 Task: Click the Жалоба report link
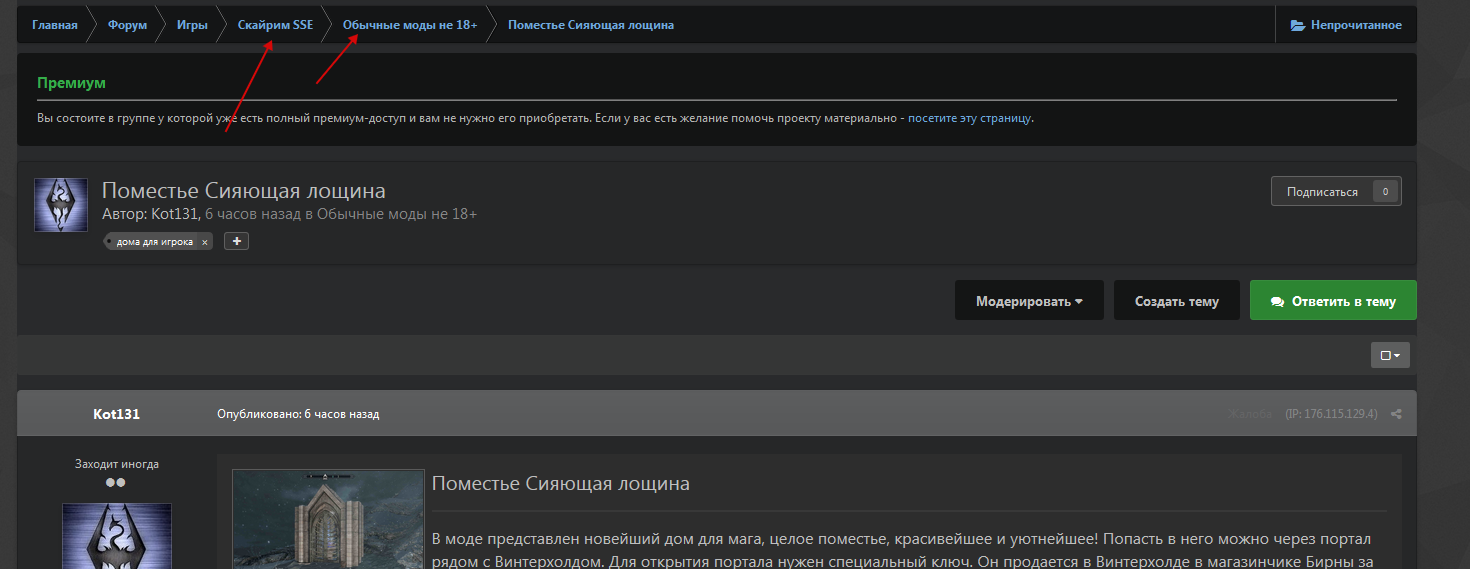point(1250,414)
